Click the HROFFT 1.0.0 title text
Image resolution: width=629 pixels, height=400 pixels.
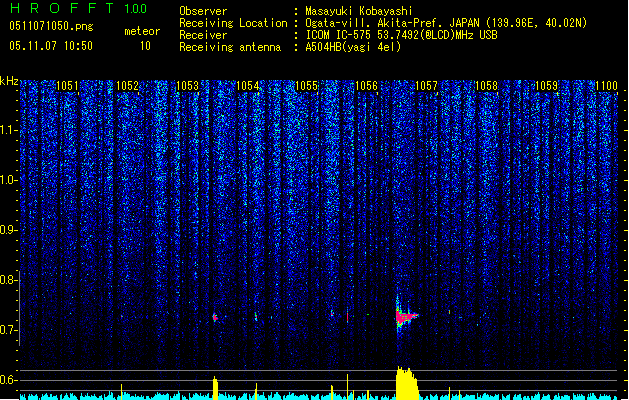click(78, 8)
